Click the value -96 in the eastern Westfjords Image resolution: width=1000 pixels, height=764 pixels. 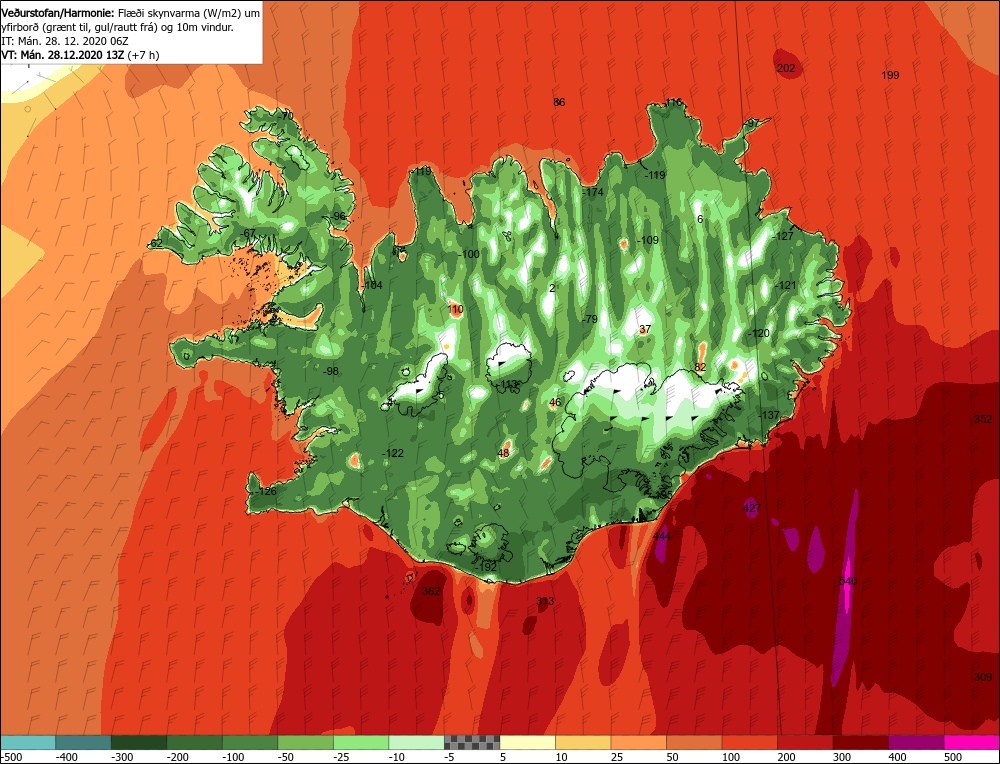point(338,216)
